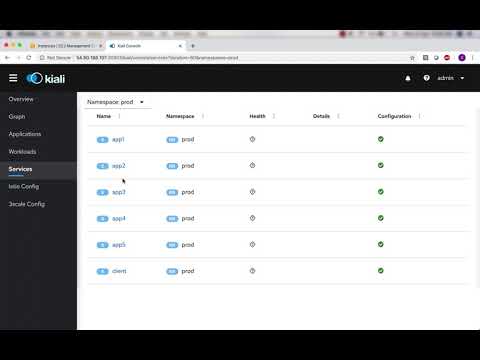Sort by the Name column header
This screenshot has height=360, width=480.
click(104, 116)
